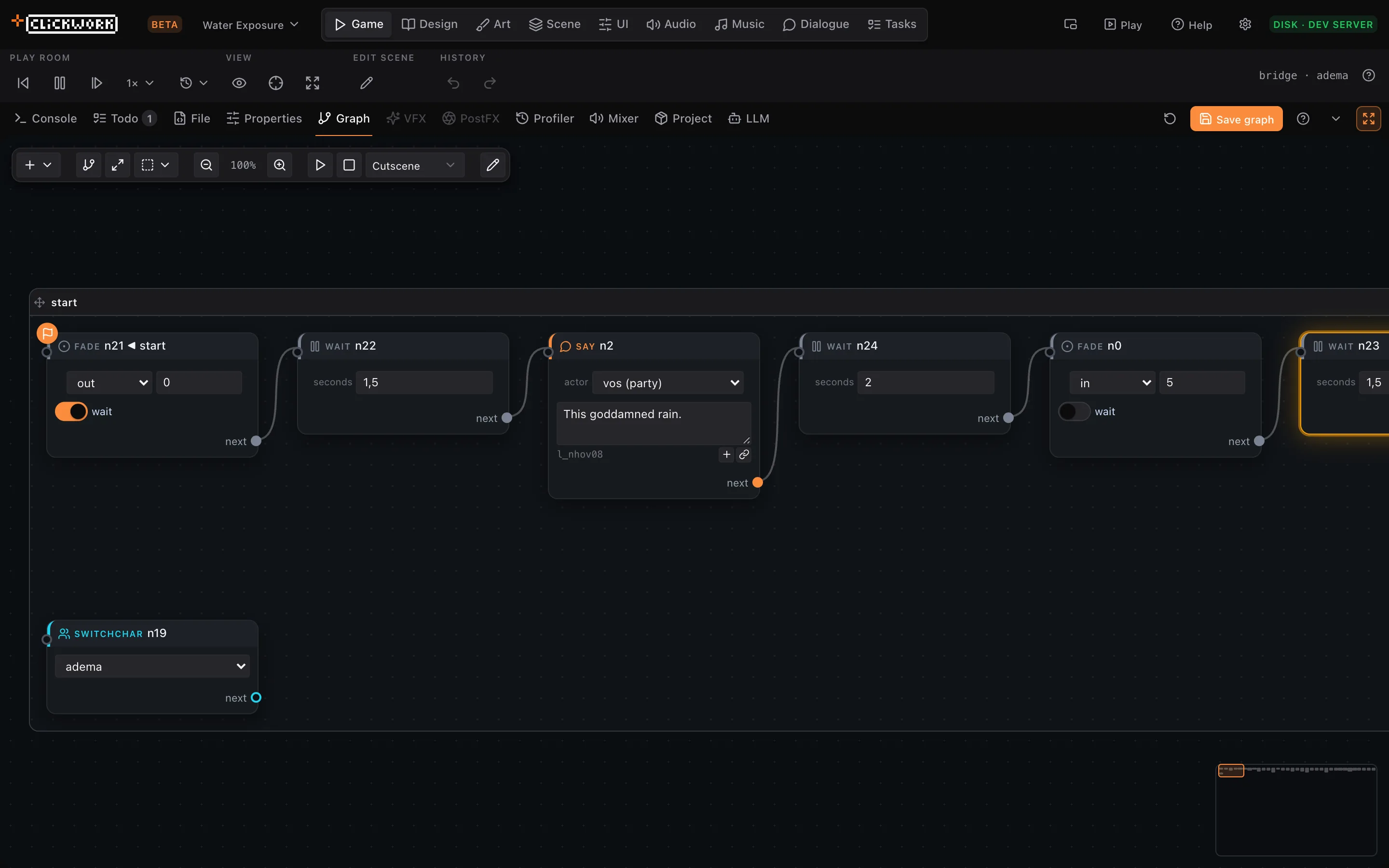Open the adema character dropdown
Screen dimensions: 1389x868
152,666
